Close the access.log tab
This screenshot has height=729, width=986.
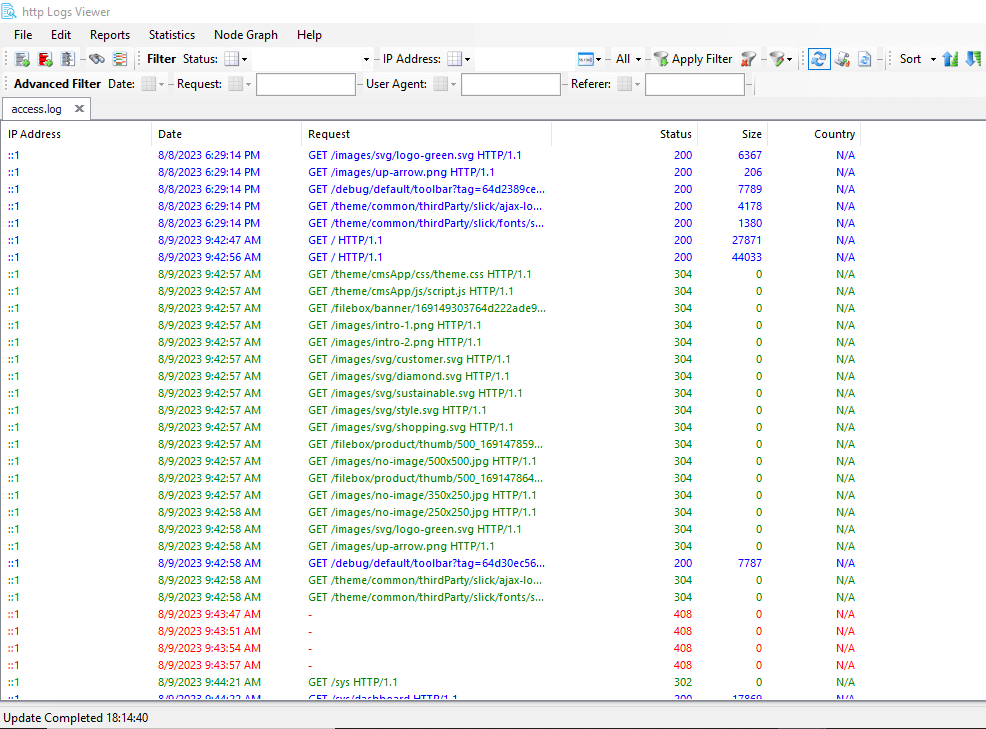pos(79,109)
